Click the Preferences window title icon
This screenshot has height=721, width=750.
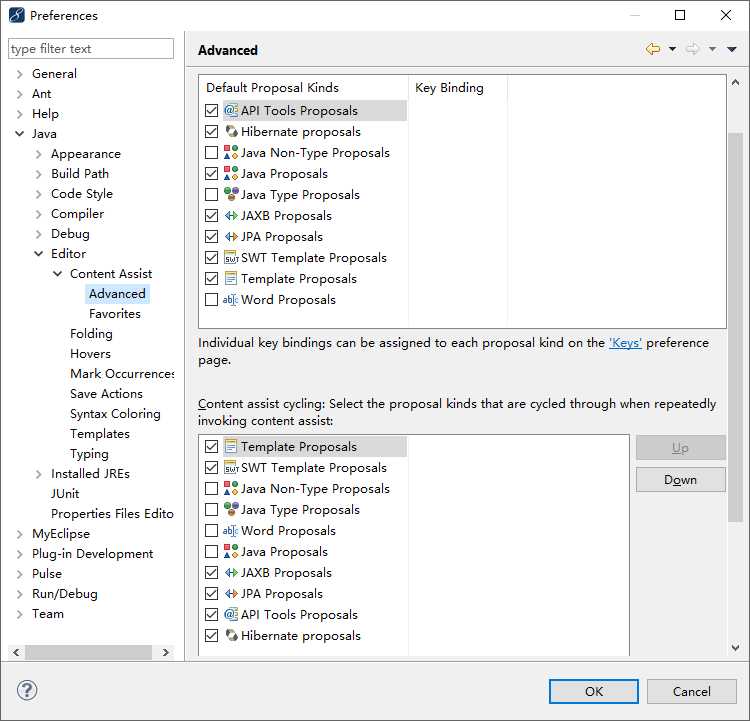(x=16, y=15)
